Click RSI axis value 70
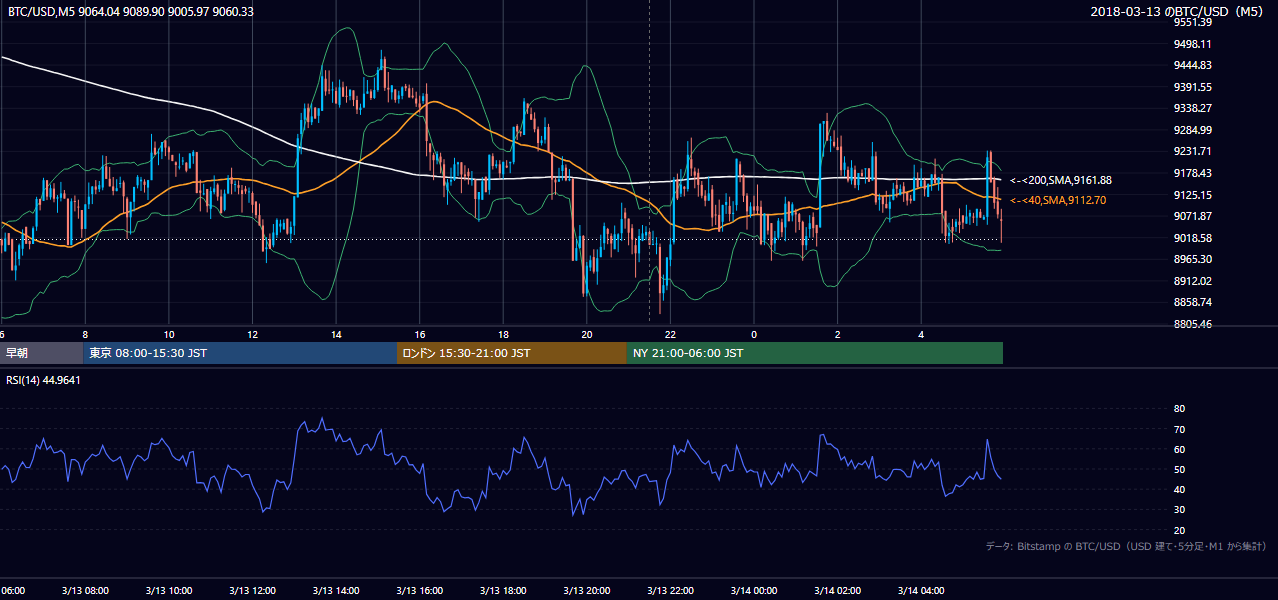This screenshot has width=1278, height=600. (x=1179, y=429)
